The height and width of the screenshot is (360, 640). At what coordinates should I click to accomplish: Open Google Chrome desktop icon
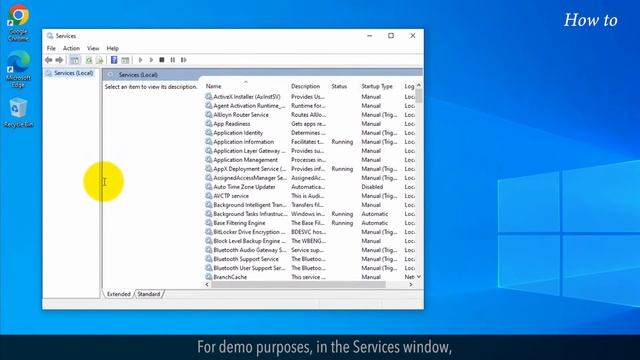coord(18,23)
